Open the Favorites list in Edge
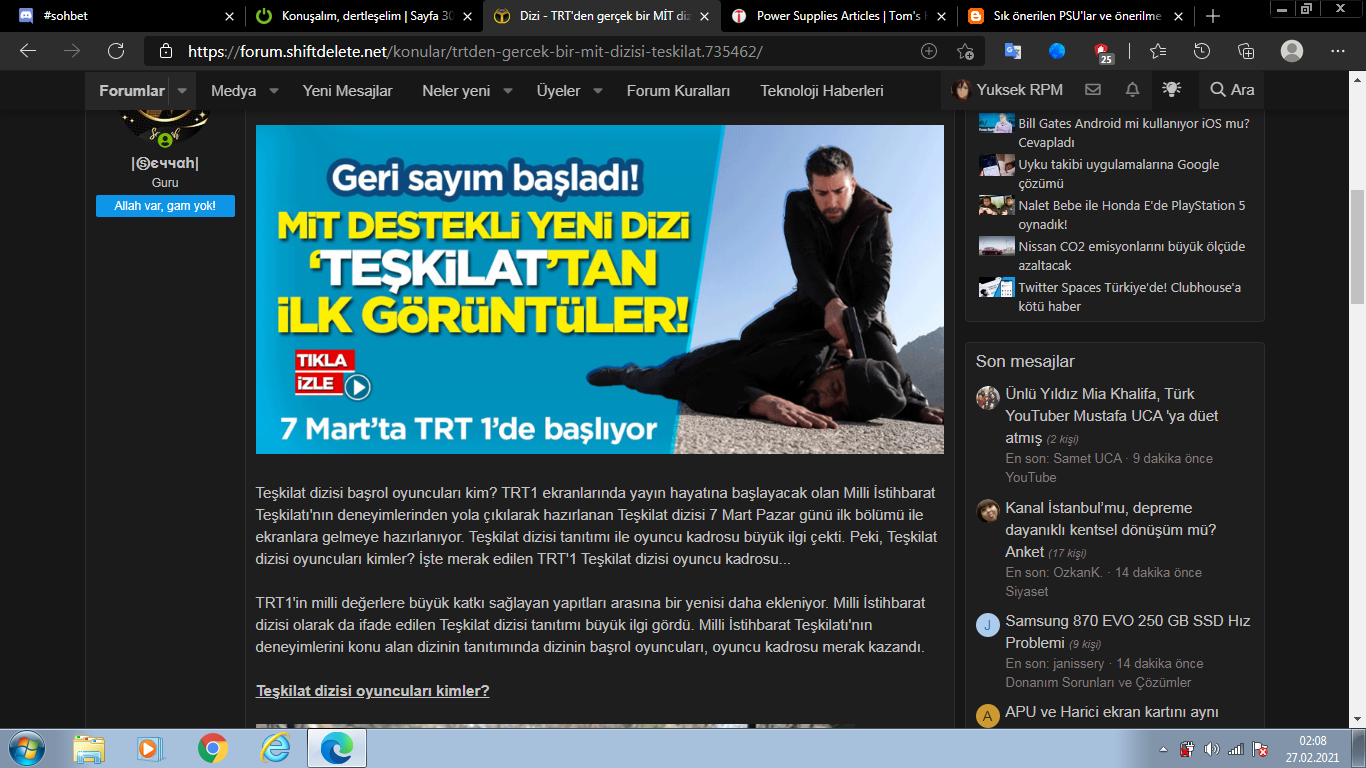The height and width of the screenshot is (768, 1366). pyautogui.click(x=1158, y=51)
